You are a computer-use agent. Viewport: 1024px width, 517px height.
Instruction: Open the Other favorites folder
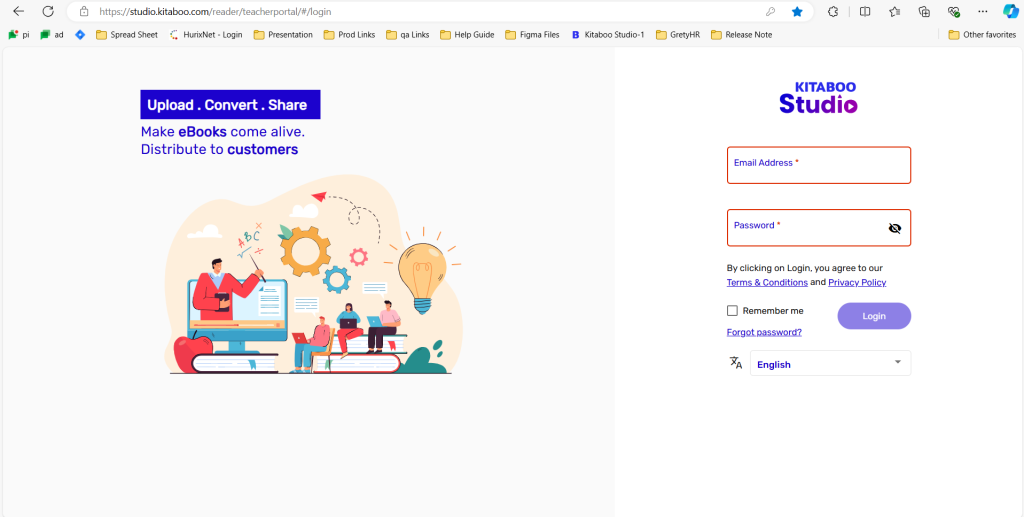[982, 35]
